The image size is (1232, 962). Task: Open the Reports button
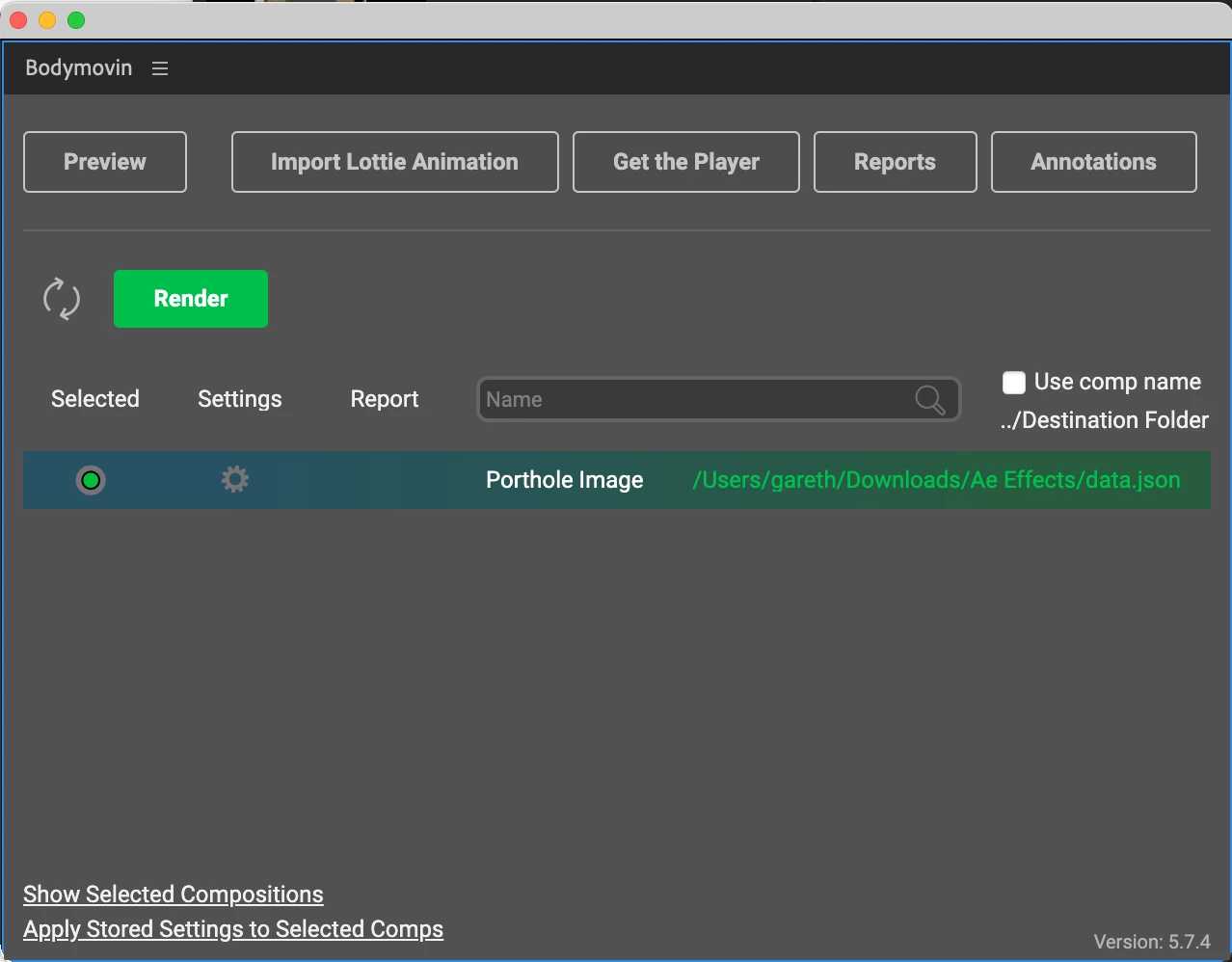click(x=896, y=162)
